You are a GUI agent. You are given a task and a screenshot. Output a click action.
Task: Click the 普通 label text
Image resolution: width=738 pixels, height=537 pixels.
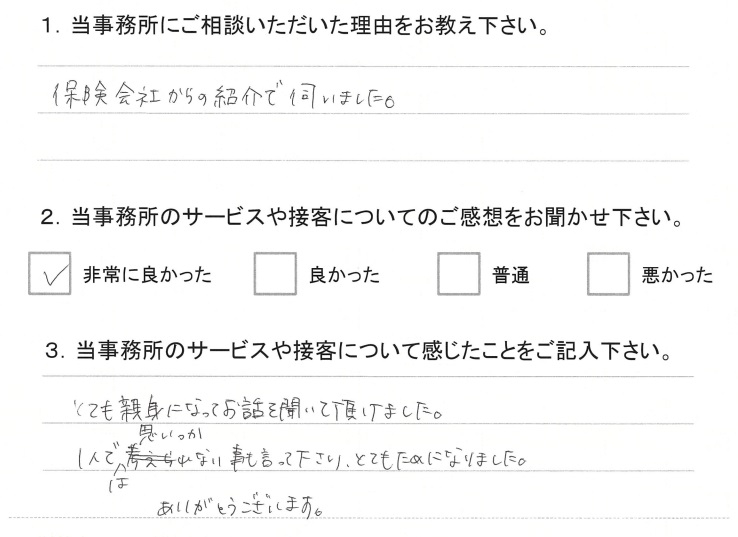click(x=511, y=275)
